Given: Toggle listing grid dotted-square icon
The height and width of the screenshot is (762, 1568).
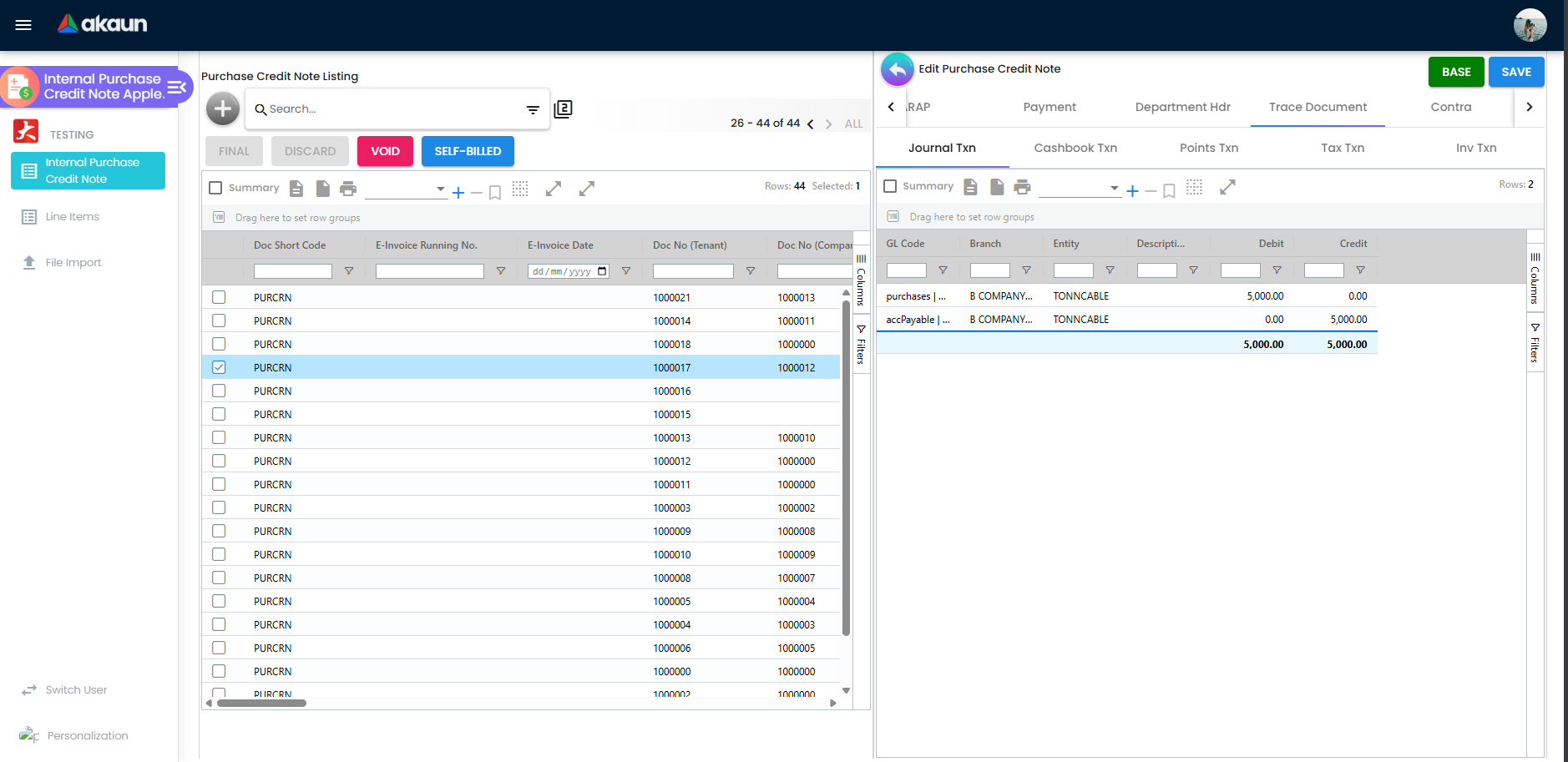Looking at the screenshot, I should pyautogui.click(x=520, y=189).
